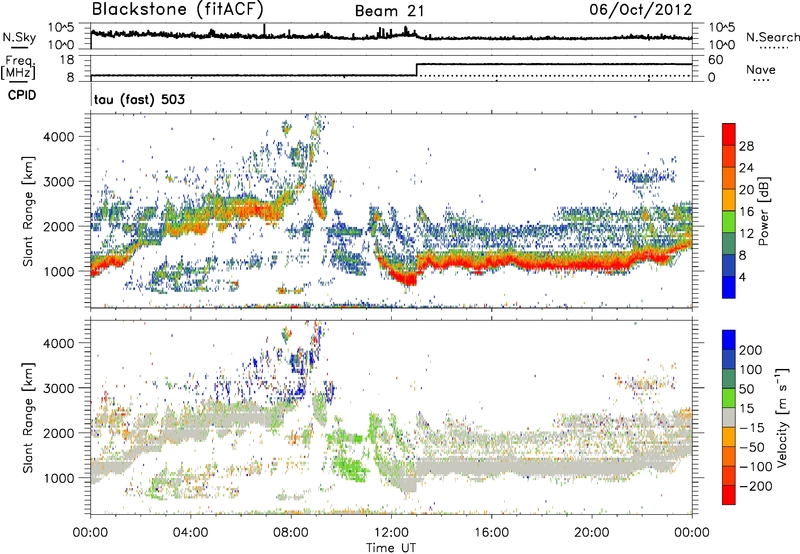Click the "4" value on power colorbar
This screenshot has width=800, height=554.
[x=743, y=277]
